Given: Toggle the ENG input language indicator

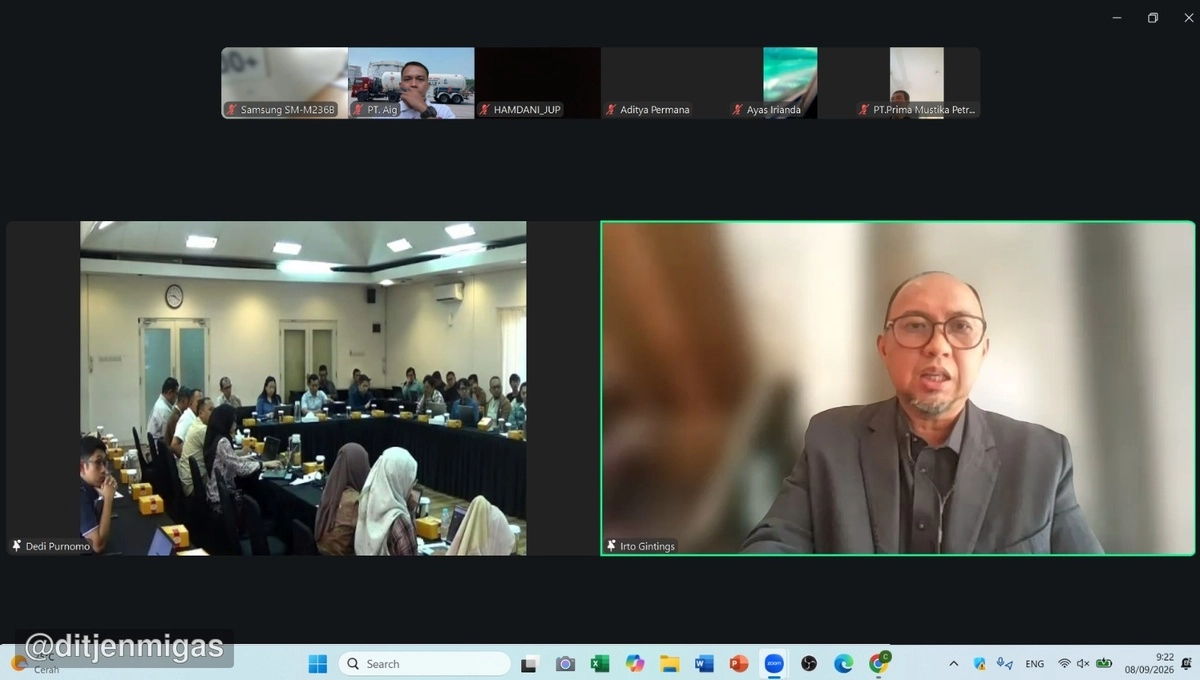Looking at the screenshot, I should 1035,664.
